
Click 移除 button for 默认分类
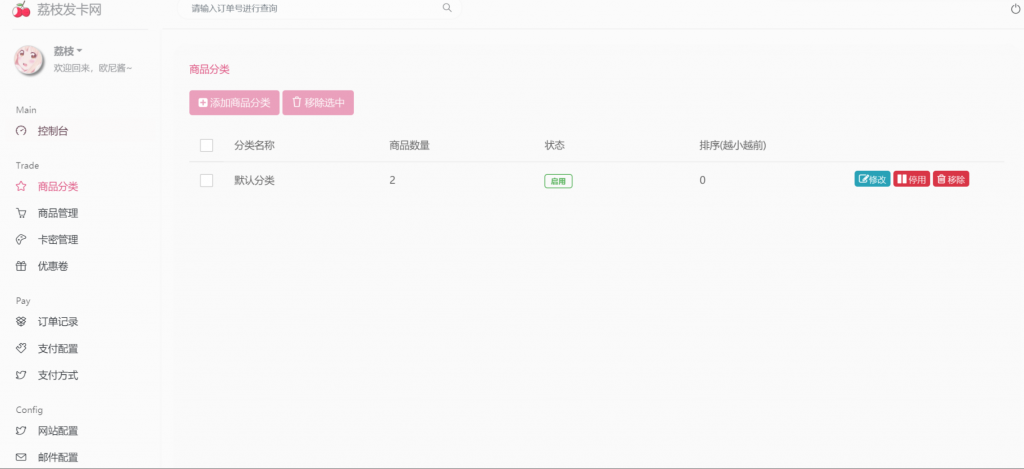coord(951,179)
